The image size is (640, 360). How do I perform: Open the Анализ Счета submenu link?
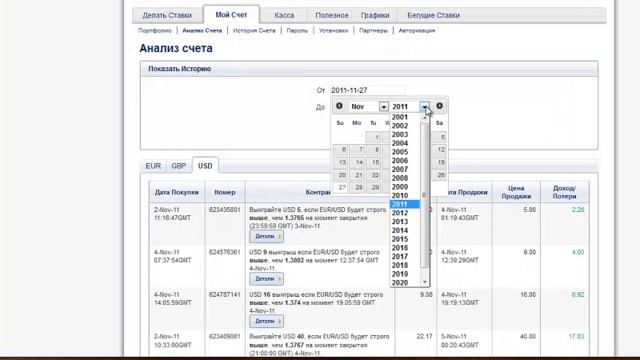(x=202, y=31)
